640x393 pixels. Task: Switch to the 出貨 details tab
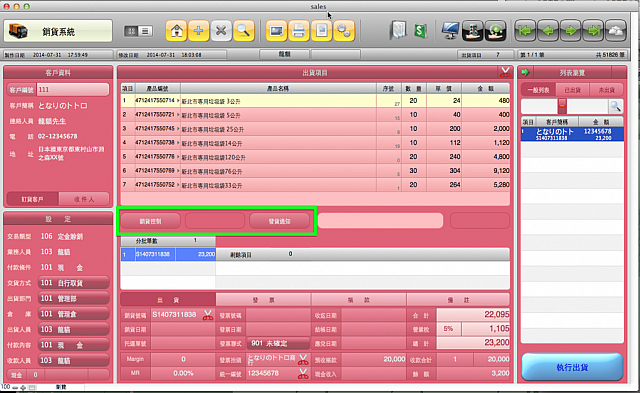click(168, 300)
